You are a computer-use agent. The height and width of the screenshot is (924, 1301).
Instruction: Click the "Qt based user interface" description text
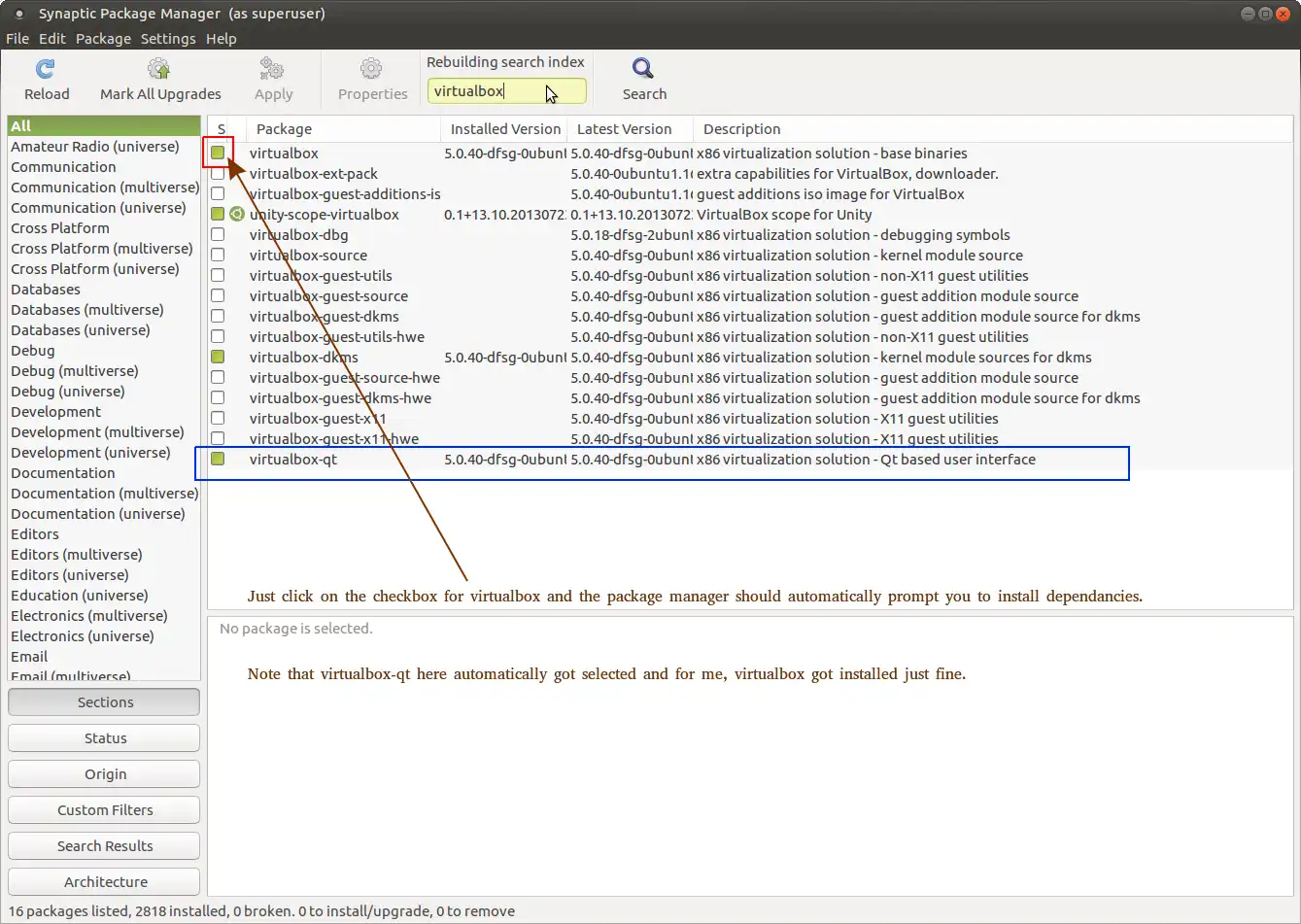[x=958, y=460]
